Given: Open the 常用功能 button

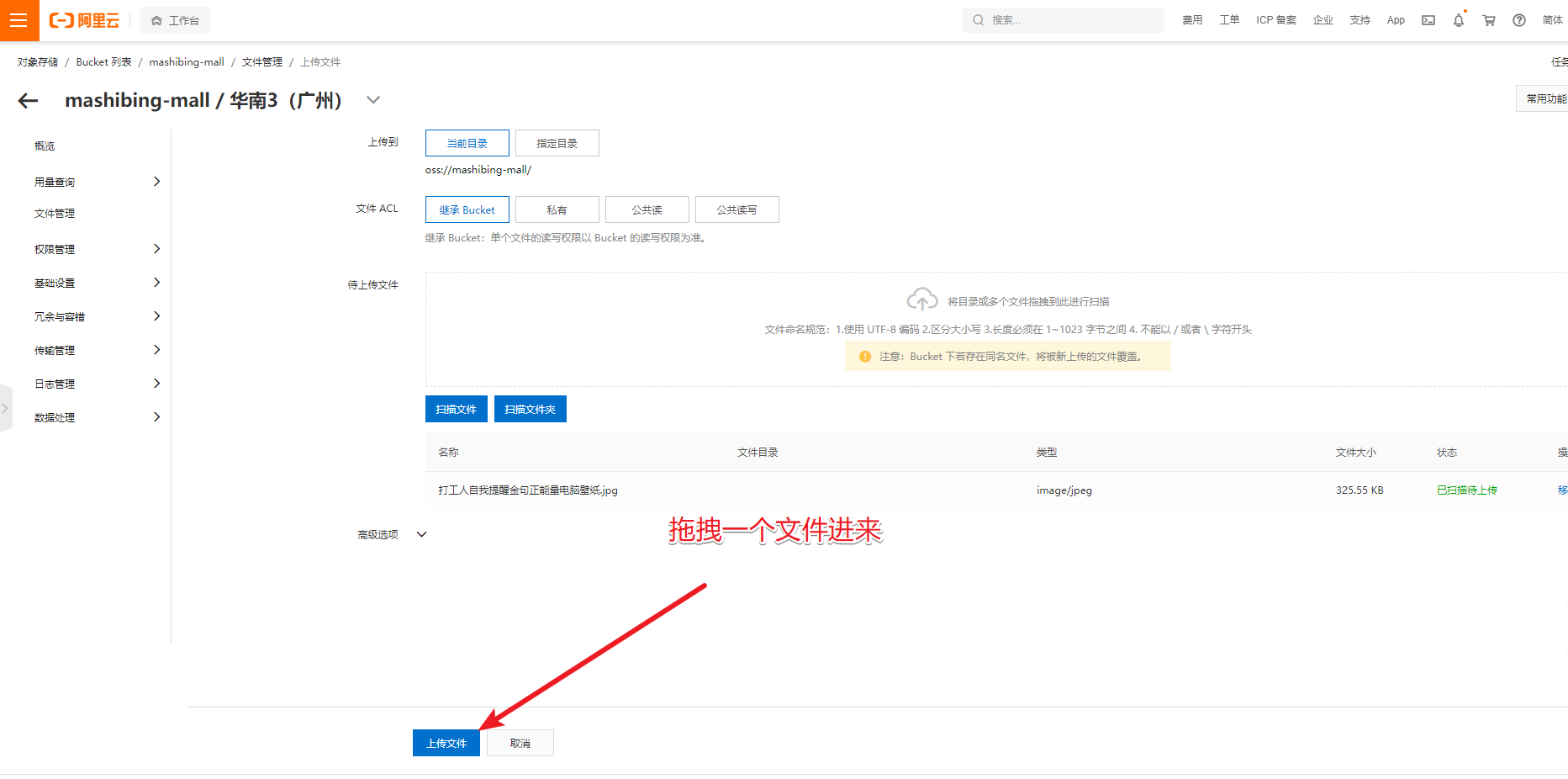Looking at the screenshot, I should pos(1544,98).
